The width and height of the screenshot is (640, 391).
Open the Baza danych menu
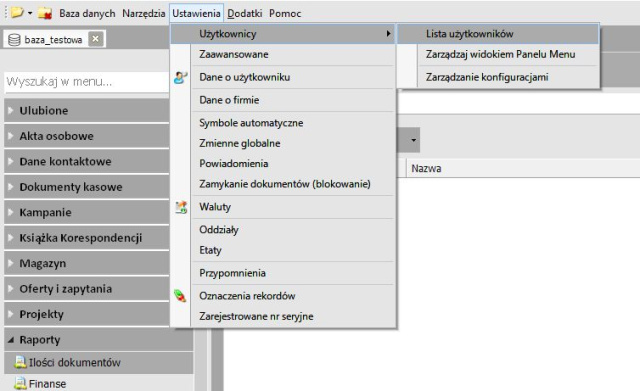(x=87, y=13)
